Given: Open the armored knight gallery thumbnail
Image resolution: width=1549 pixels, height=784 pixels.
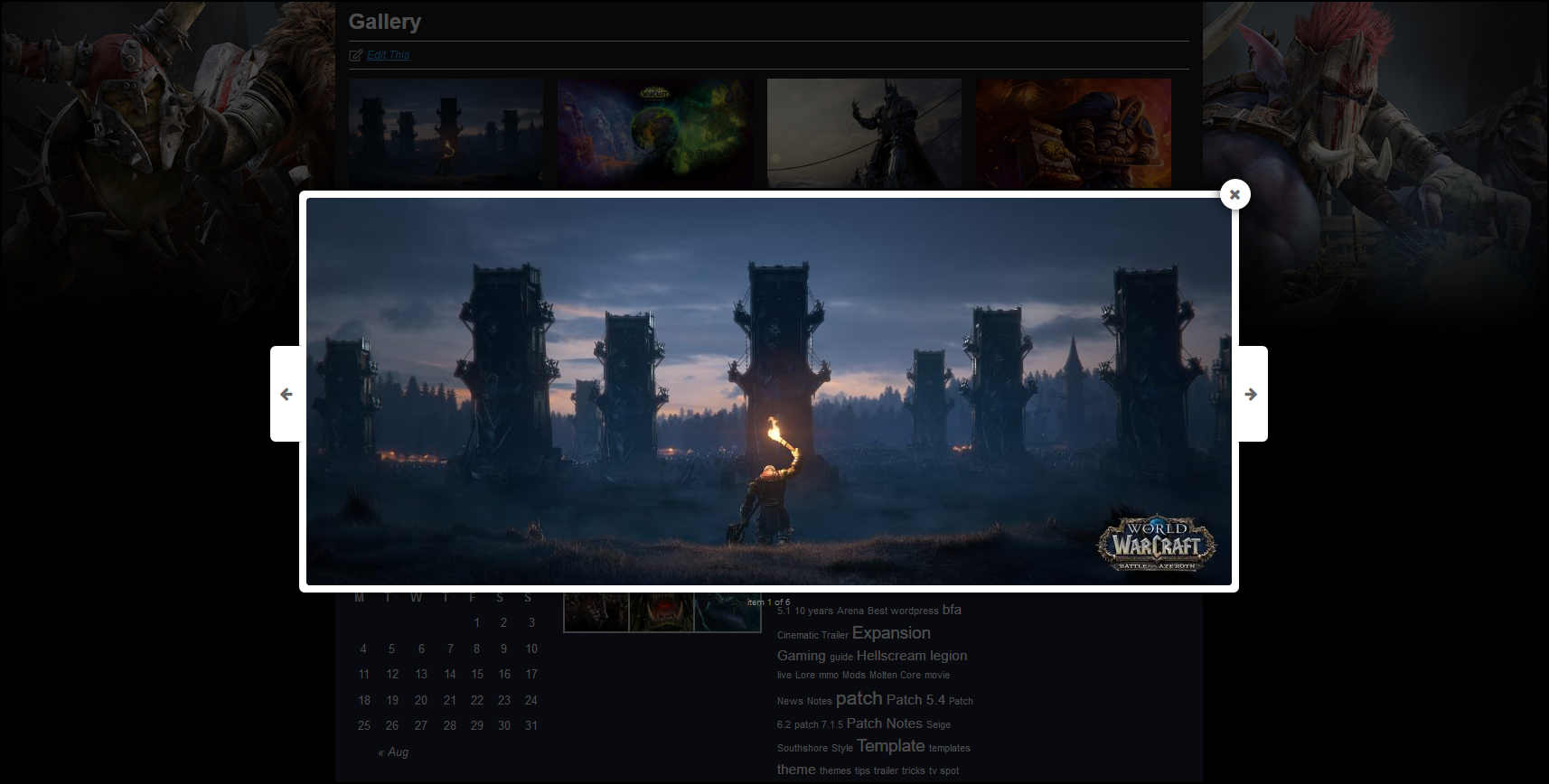Looking at the screenshot, I should click(864, 134).
